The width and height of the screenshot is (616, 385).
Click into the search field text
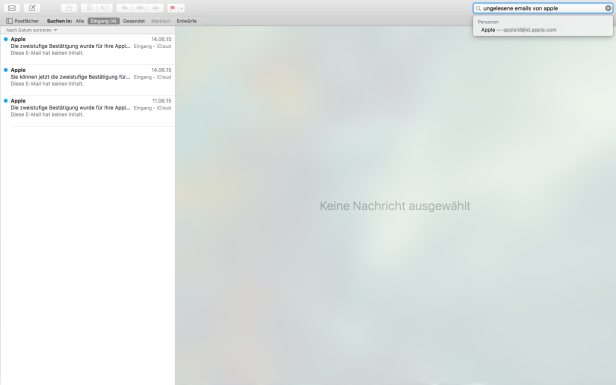[x=521, y=8]
